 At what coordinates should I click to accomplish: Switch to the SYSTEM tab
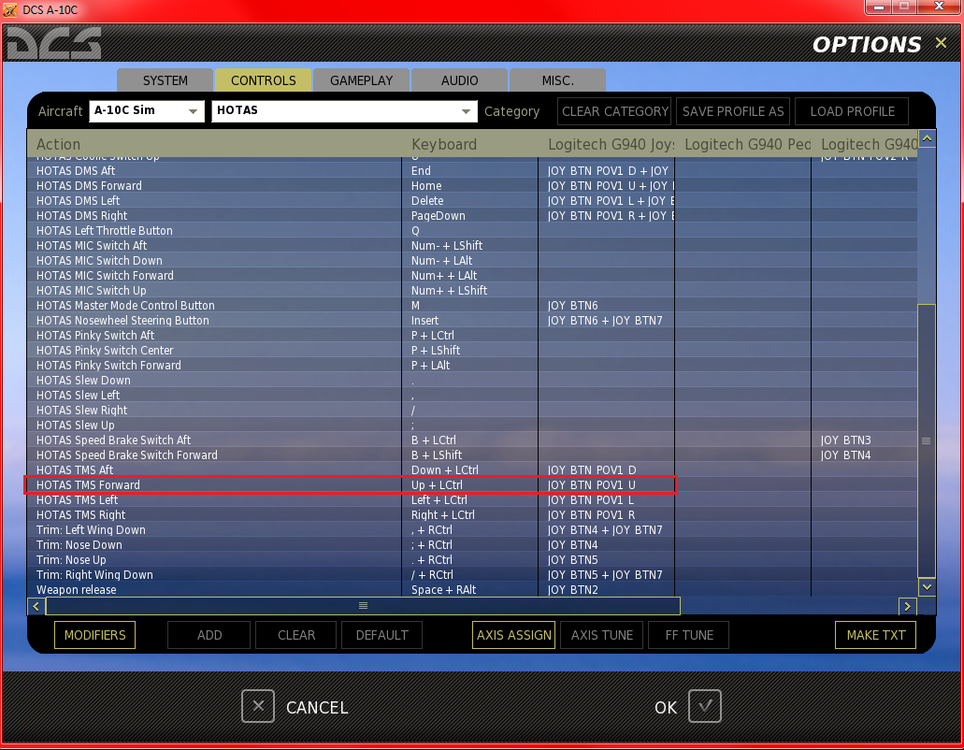(165, 81)
